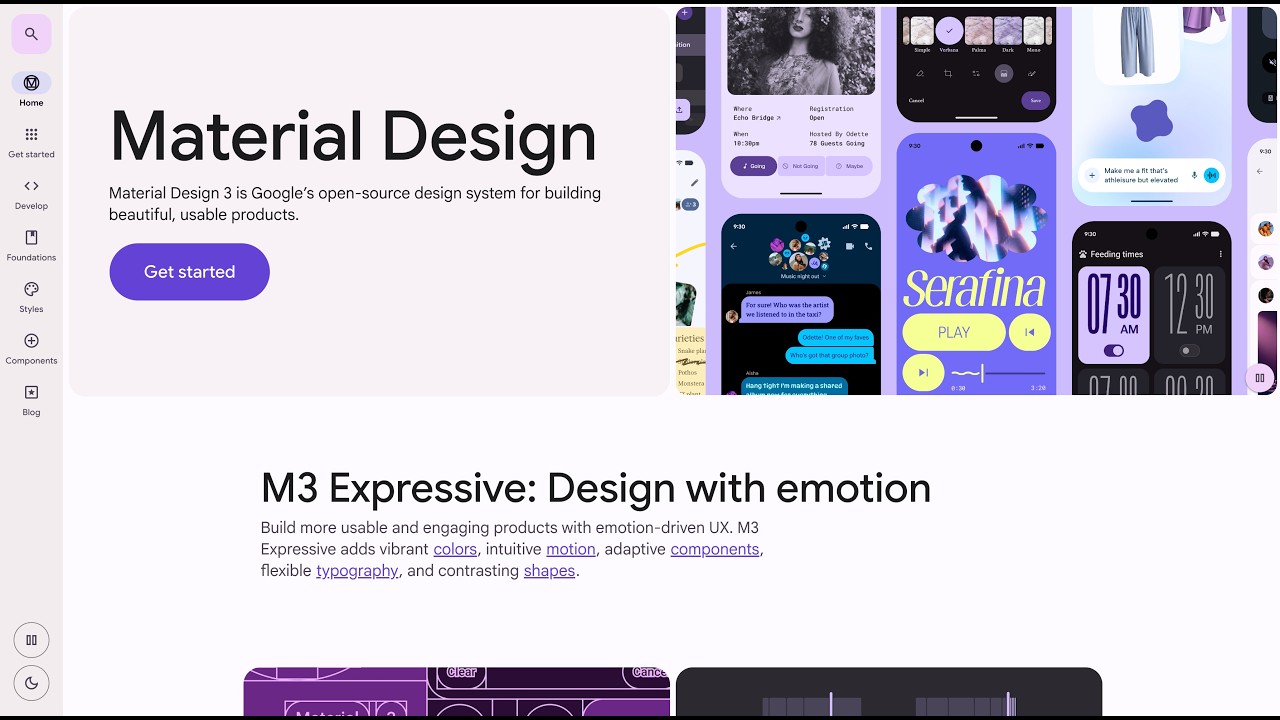Follow the motion link
The width and height of the screenshot is (1280, 720).
pyautogui.click(x=571, y=549)
